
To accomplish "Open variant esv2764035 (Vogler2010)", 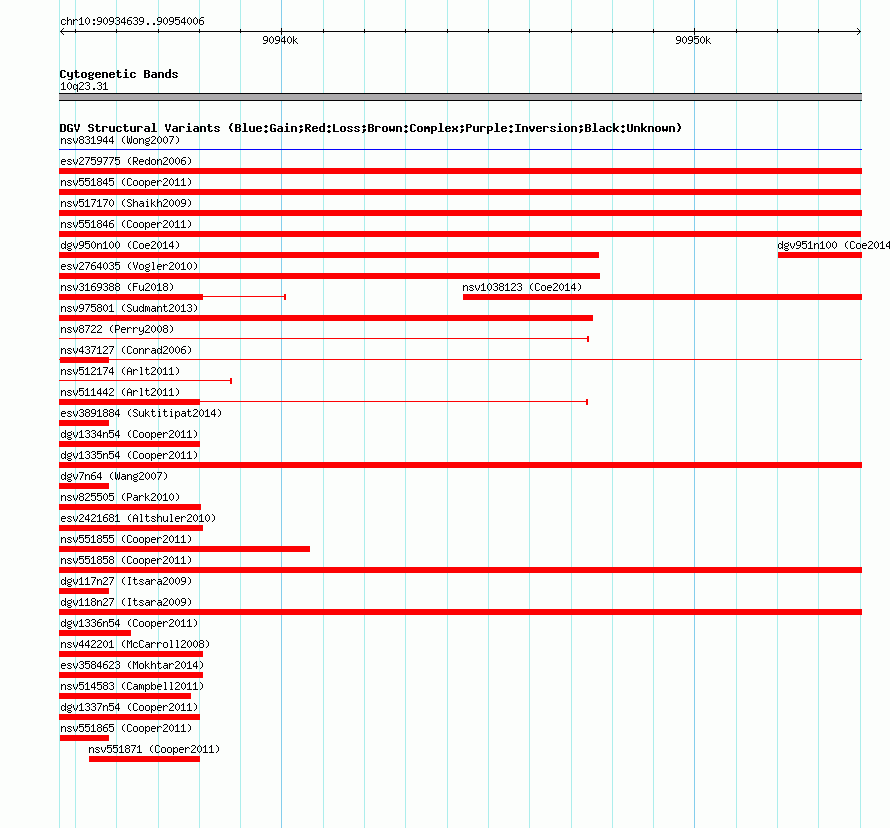I will click(129, 266).
